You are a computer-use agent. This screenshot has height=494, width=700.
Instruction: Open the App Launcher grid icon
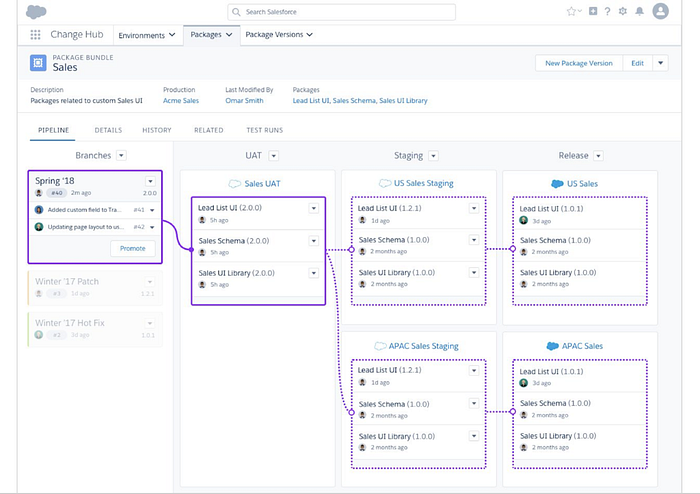(36, 35)
